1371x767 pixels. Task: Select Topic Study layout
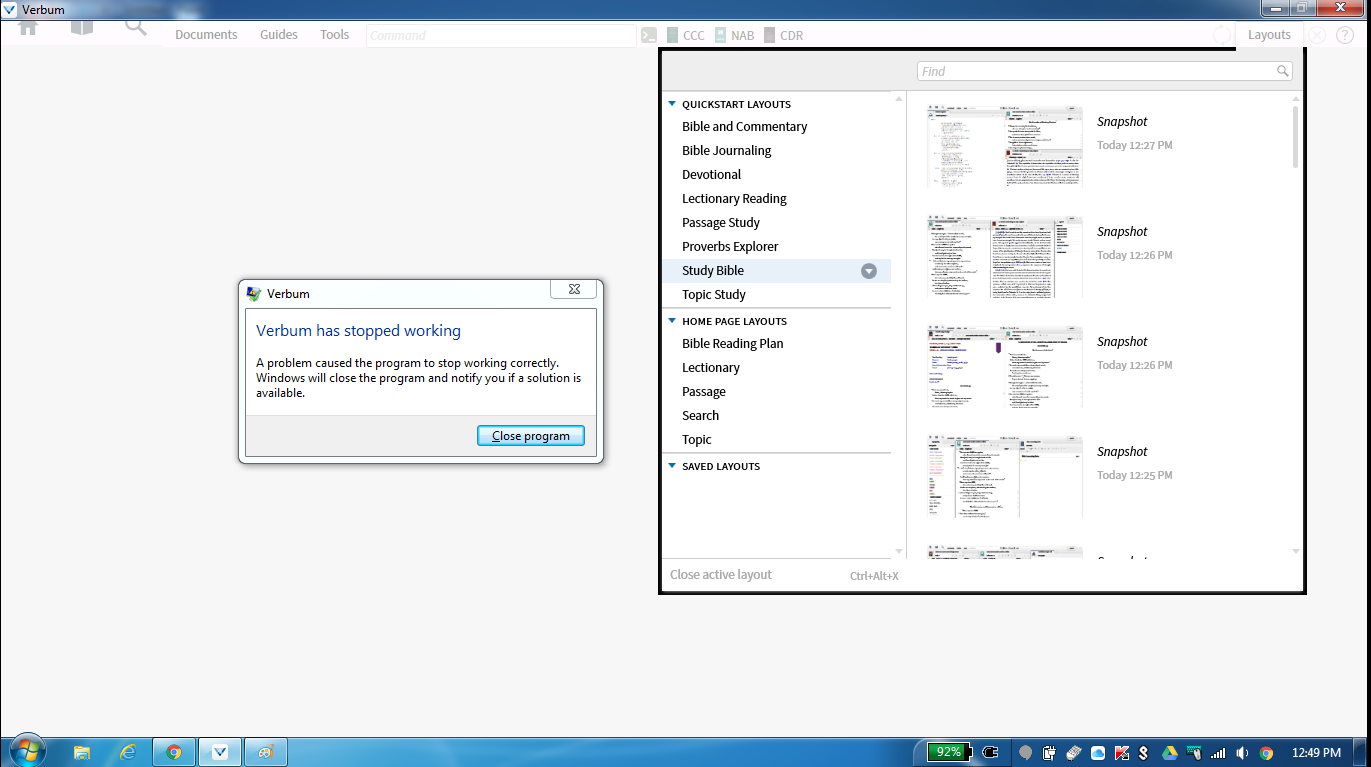click(714, 295)
